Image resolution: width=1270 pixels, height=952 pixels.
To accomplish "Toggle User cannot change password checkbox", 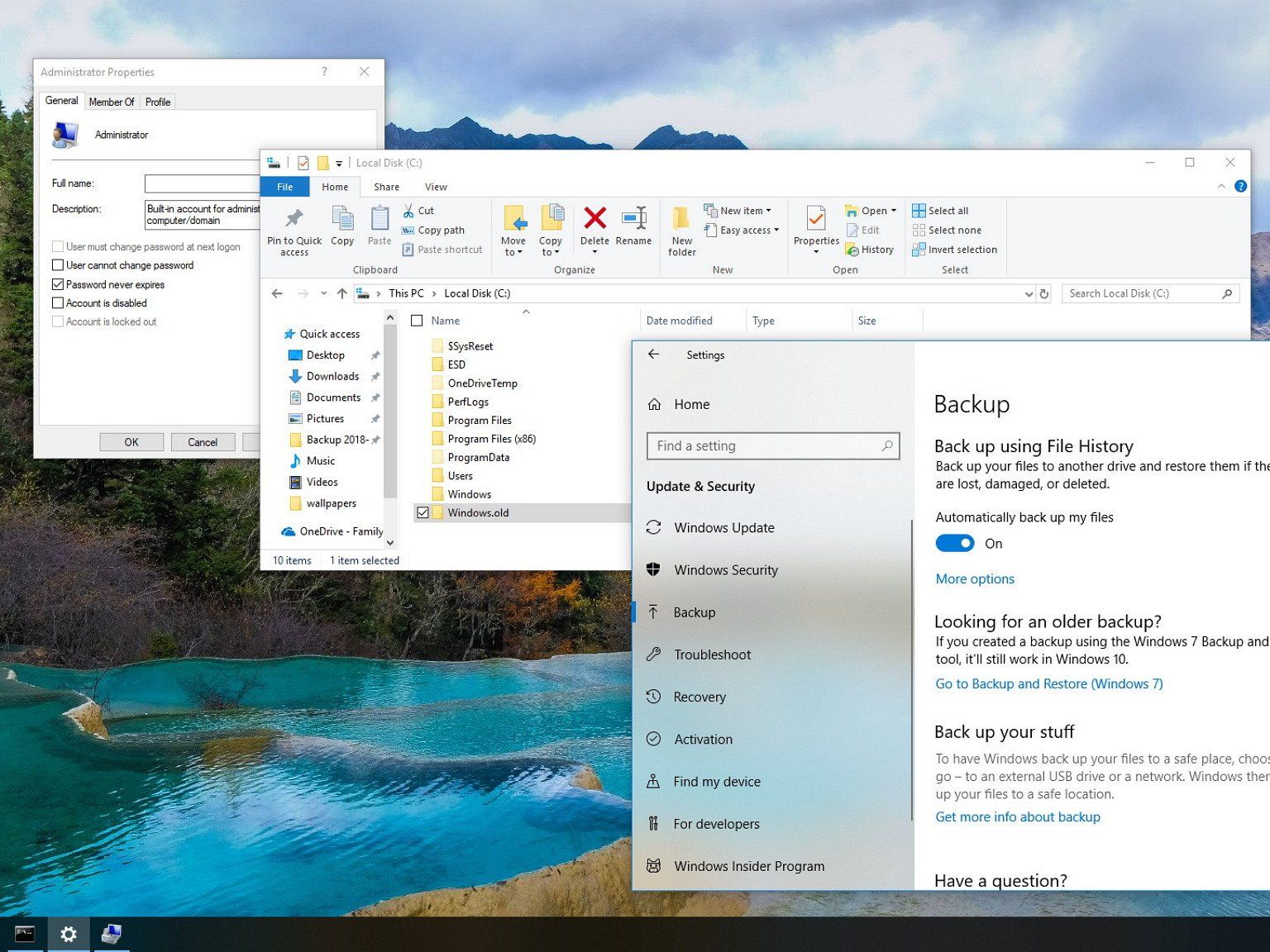I will tap(58, 265).
